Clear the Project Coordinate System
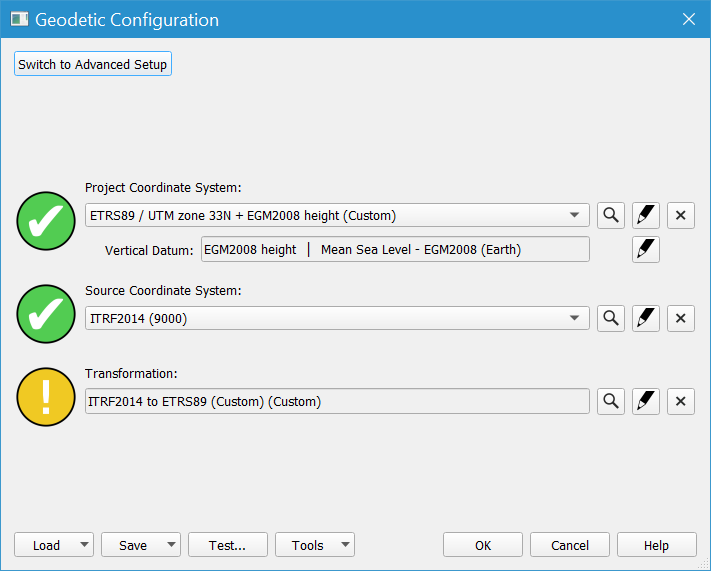The width and height of the screenshot is (711, 571). point(681,215)
